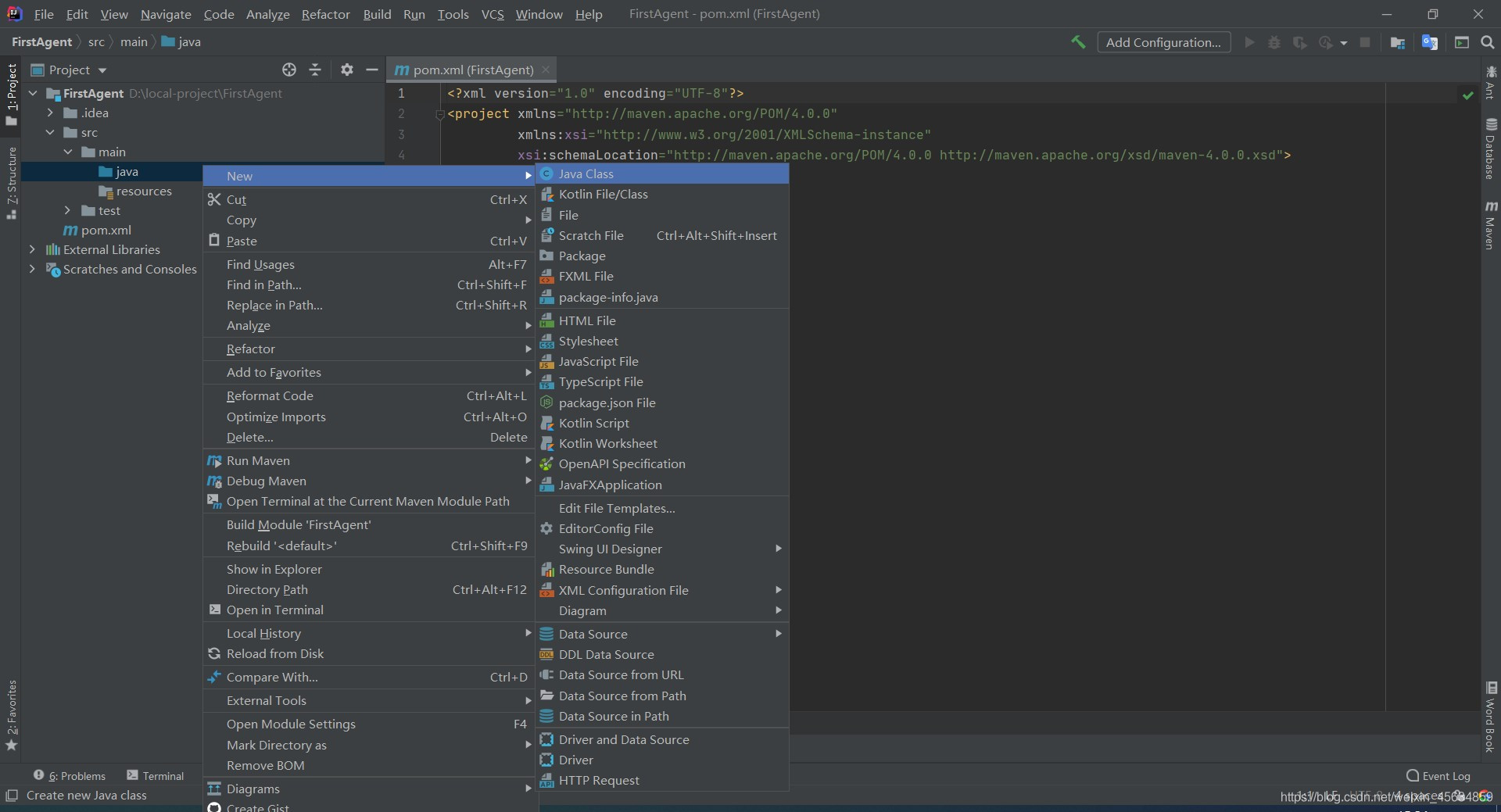Viewport: 1501px width, 812px height.
Task: Open the Refactor menu in menu bar
Action: click(x=325, y=14)
